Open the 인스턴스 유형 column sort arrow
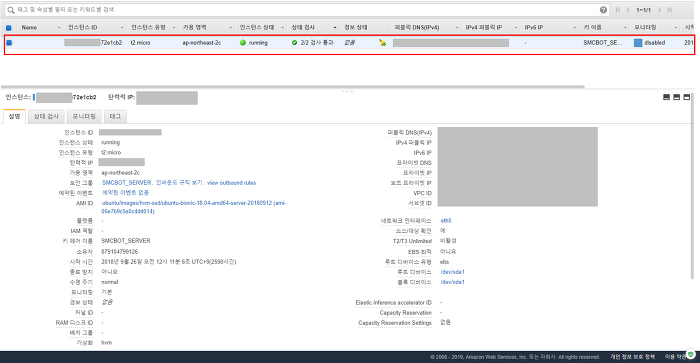Image resolution: width=700 pixels, height=363 pixels. tap(174, 28)
